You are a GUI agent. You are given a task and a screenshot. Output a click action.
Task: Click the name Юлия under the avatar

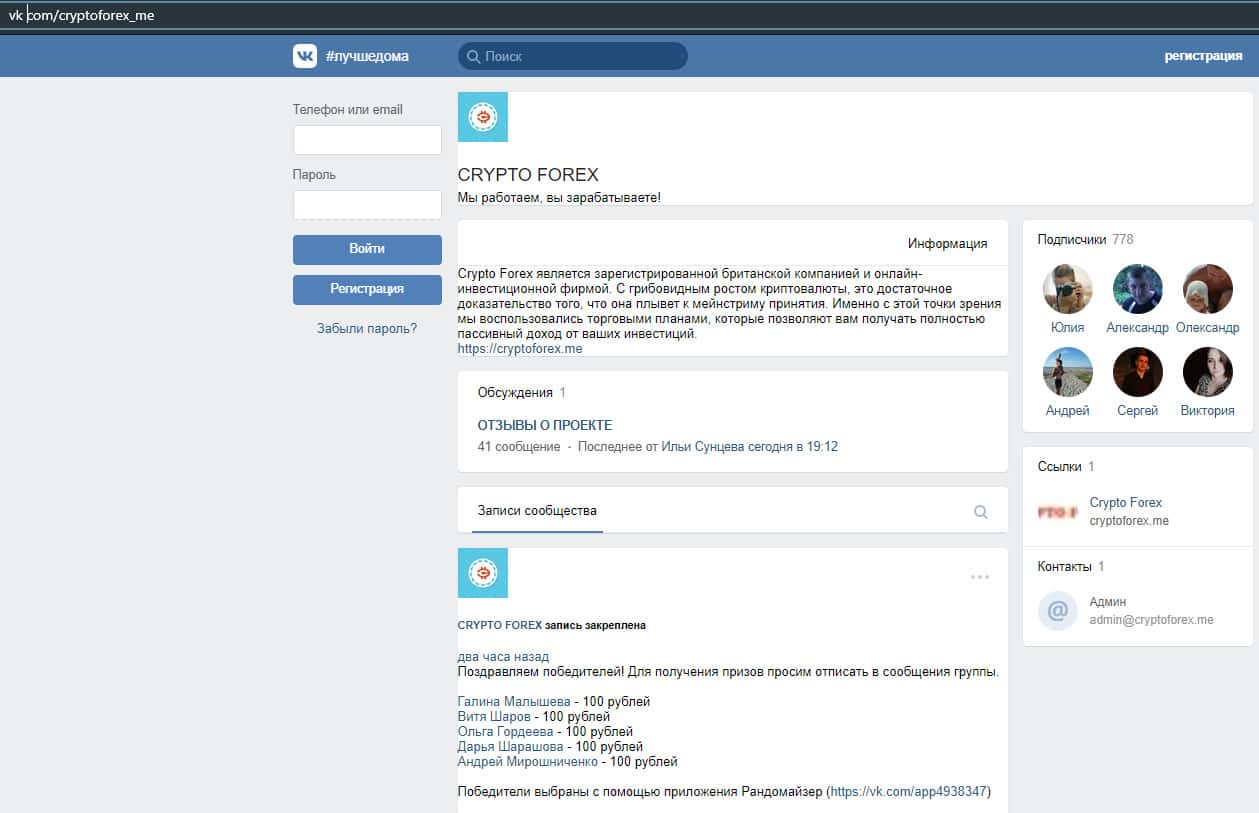tap(1068, 328)
